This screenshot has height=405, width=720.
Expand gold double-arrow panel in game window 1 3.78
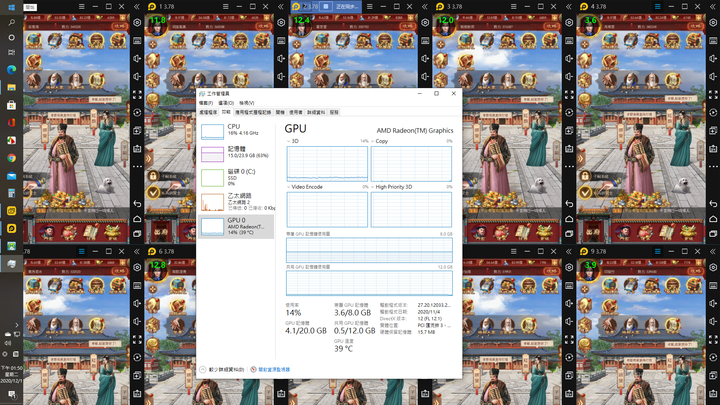pos(149,159)
